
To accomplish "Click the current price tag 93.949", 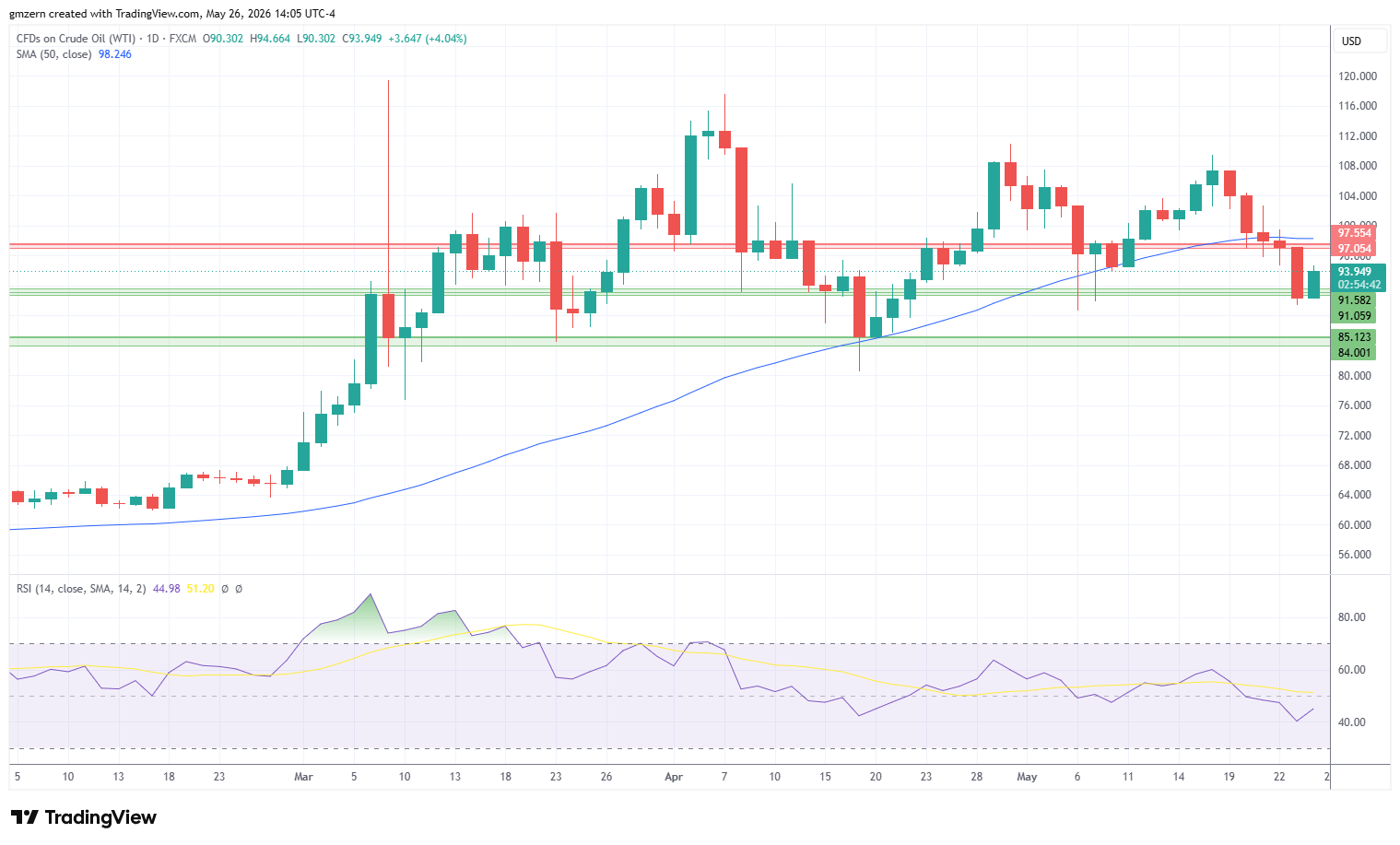I will [x=1355, y=272].
